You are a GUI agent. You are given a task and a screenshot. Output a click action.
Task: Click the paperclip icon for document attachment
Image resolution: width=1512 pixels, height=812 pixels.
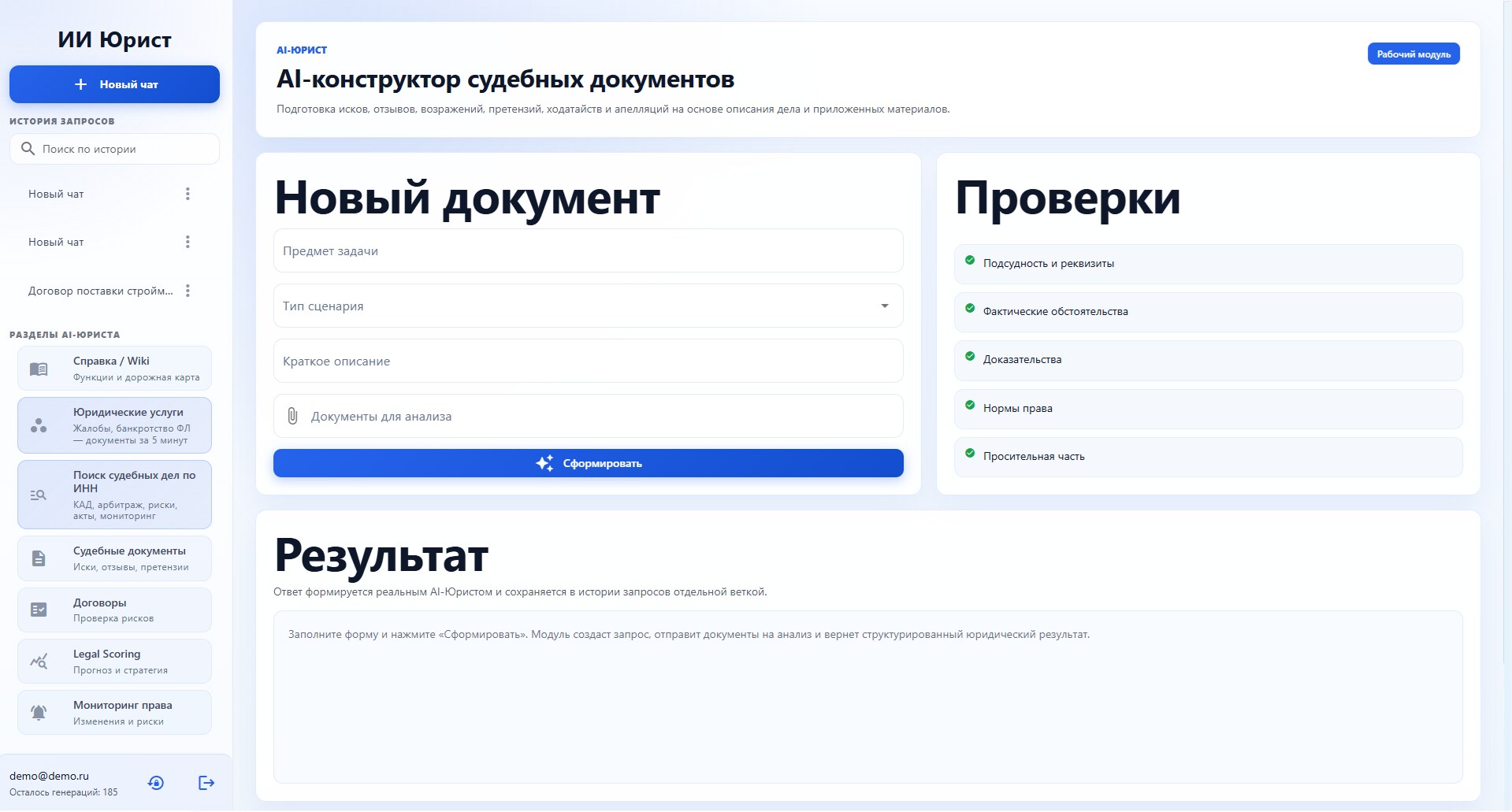[x=292, y=416]
